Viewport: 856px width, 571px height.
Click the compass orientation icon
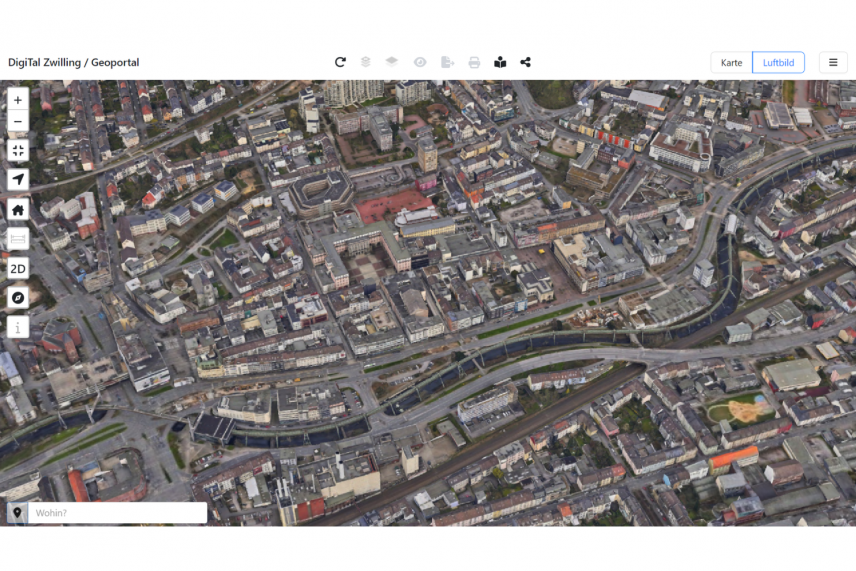click(18, 298)
